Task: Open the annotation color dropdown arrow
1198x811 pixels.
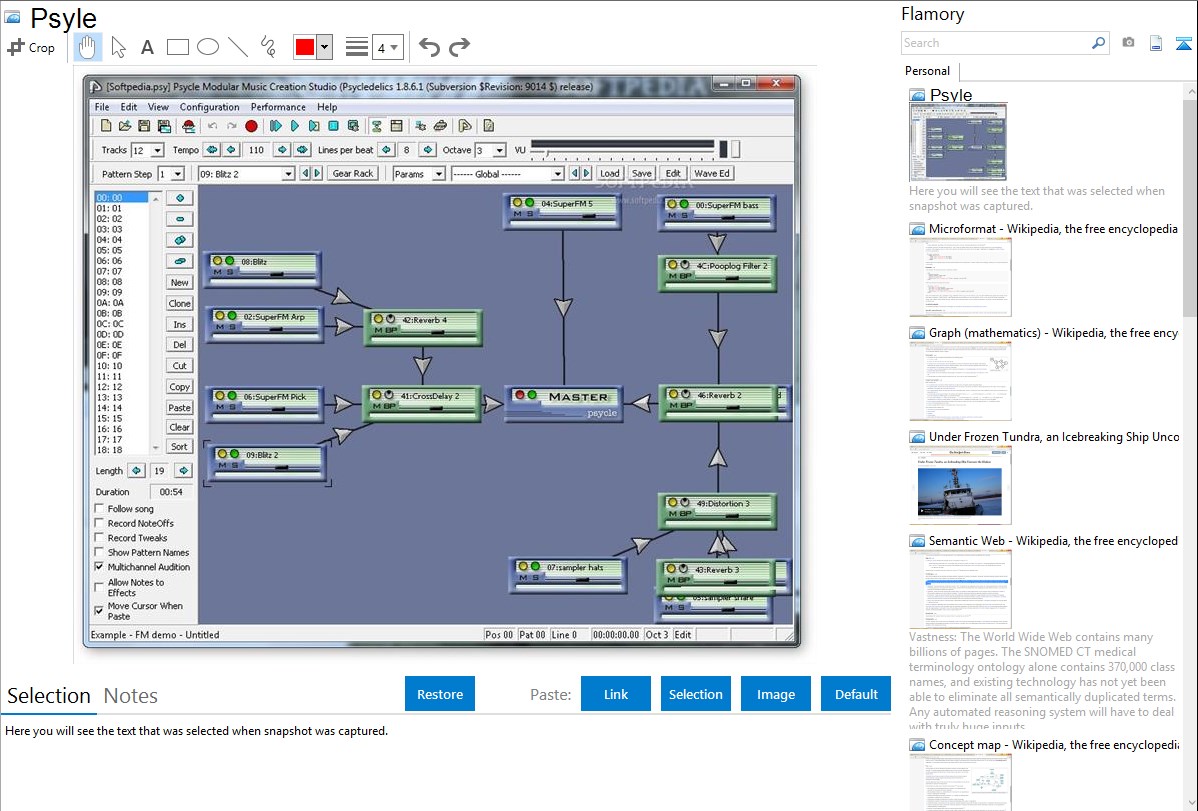Action: pos(324,47)
